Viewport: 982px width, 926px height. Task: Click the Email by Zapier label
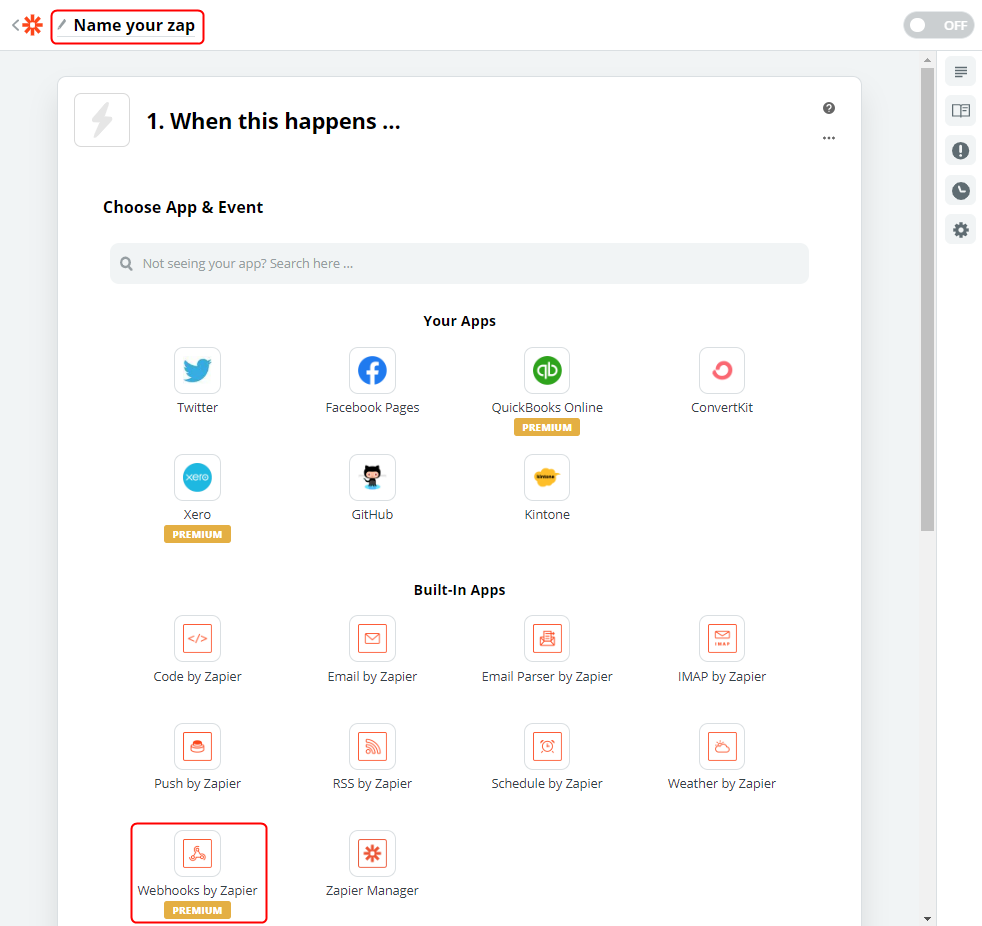pyautogui.click(x=372, y=677)
